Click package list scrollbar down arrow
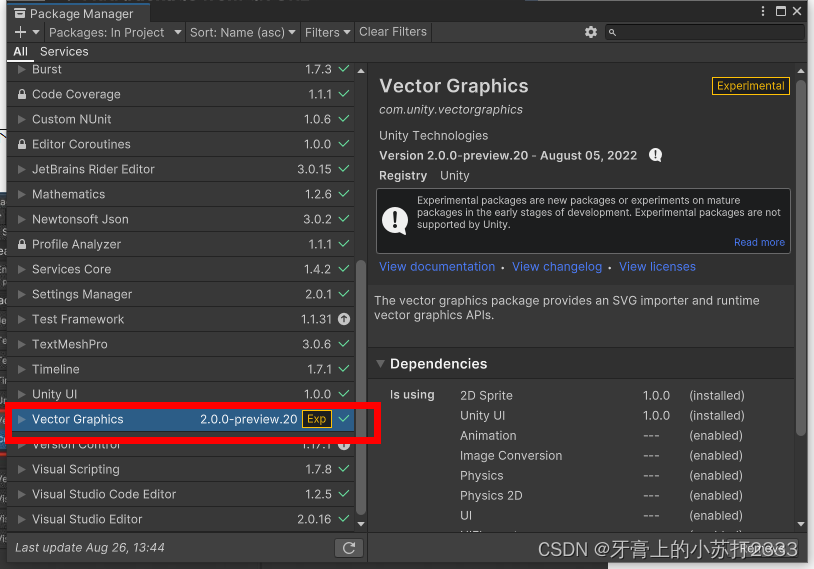The height and width of the screenshot is (569, 814). 361,524
